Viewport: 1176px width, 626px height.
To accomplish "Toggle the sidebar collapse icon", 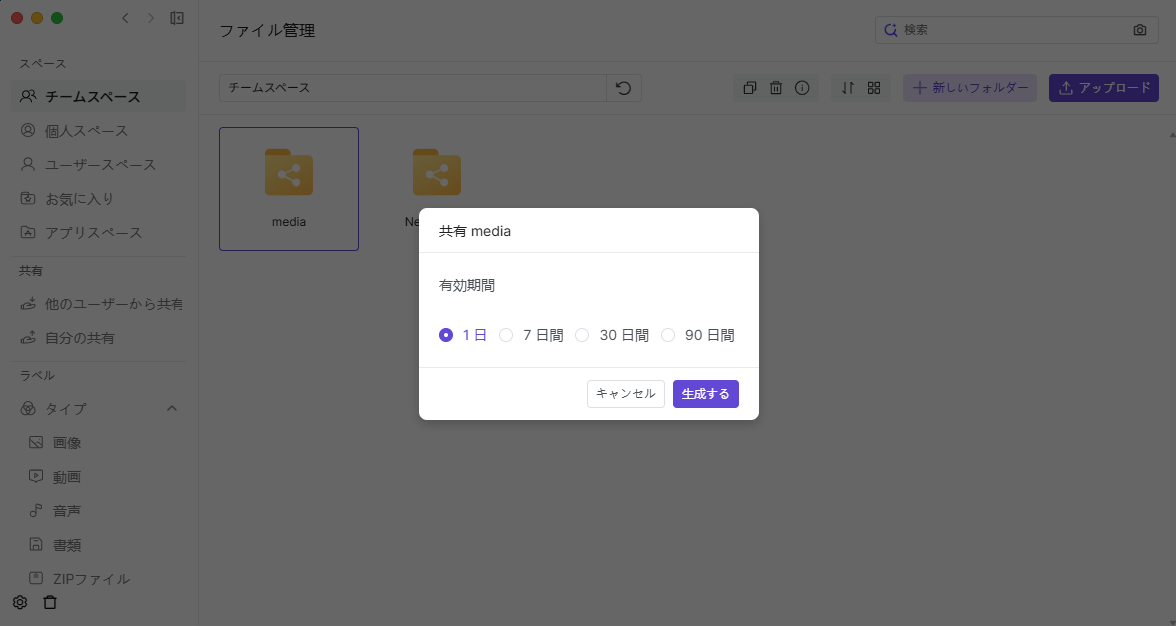I will pyautogui.click(x=177, y=18).
